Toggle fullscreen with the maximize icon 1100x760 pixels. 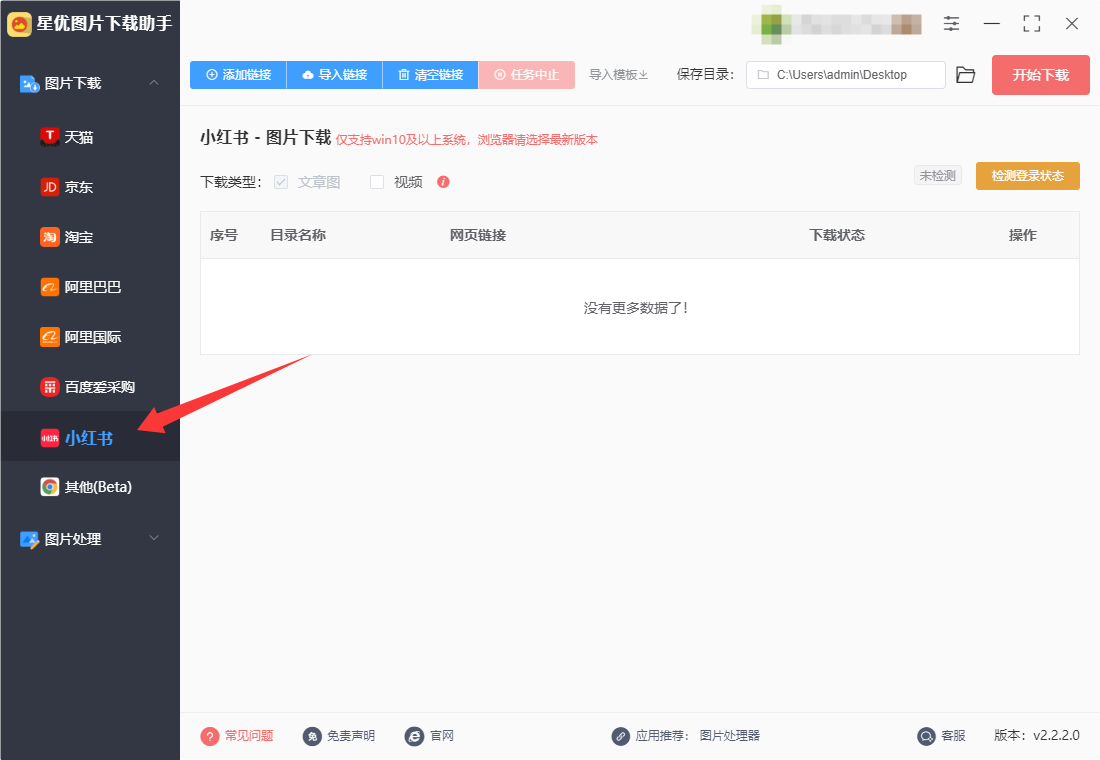coord(1032,24)
